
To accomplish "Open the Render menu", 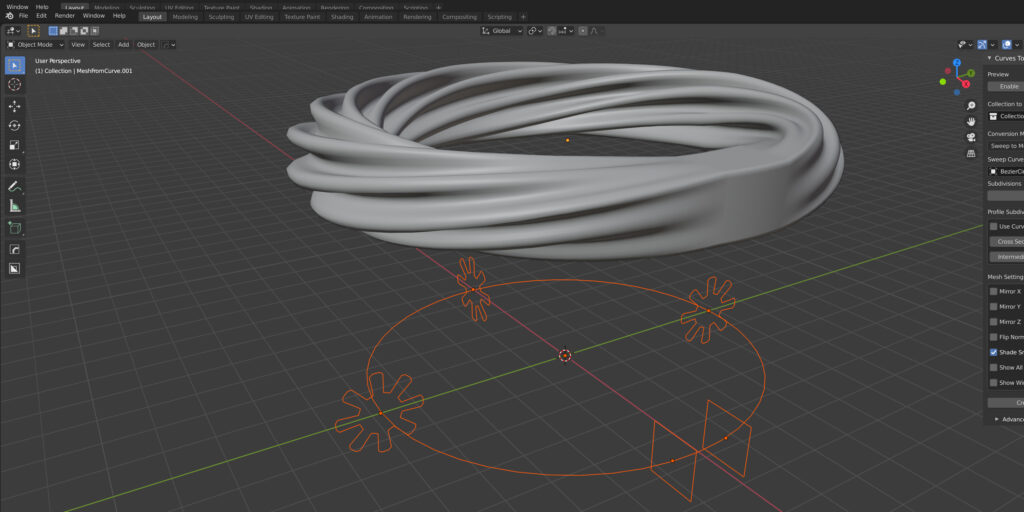I will tap(65, 16).
